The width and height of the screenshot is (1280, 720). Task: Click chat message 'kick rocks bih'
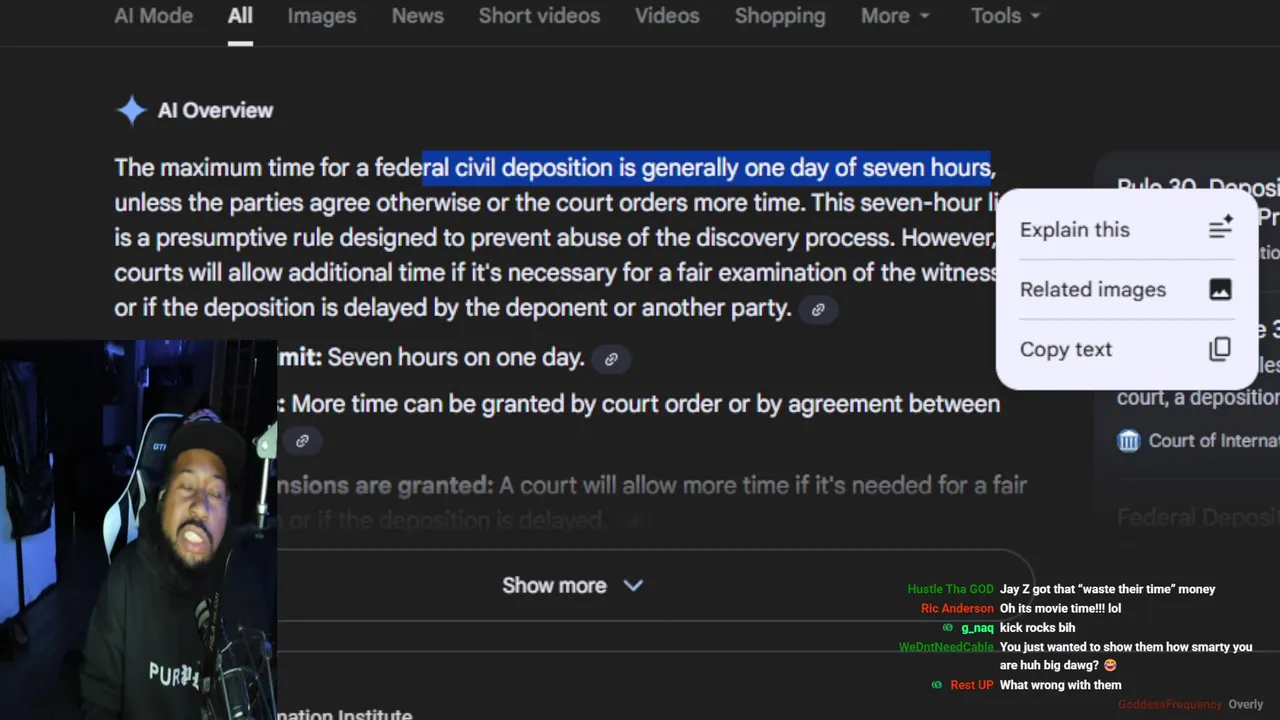(1037, 628)
